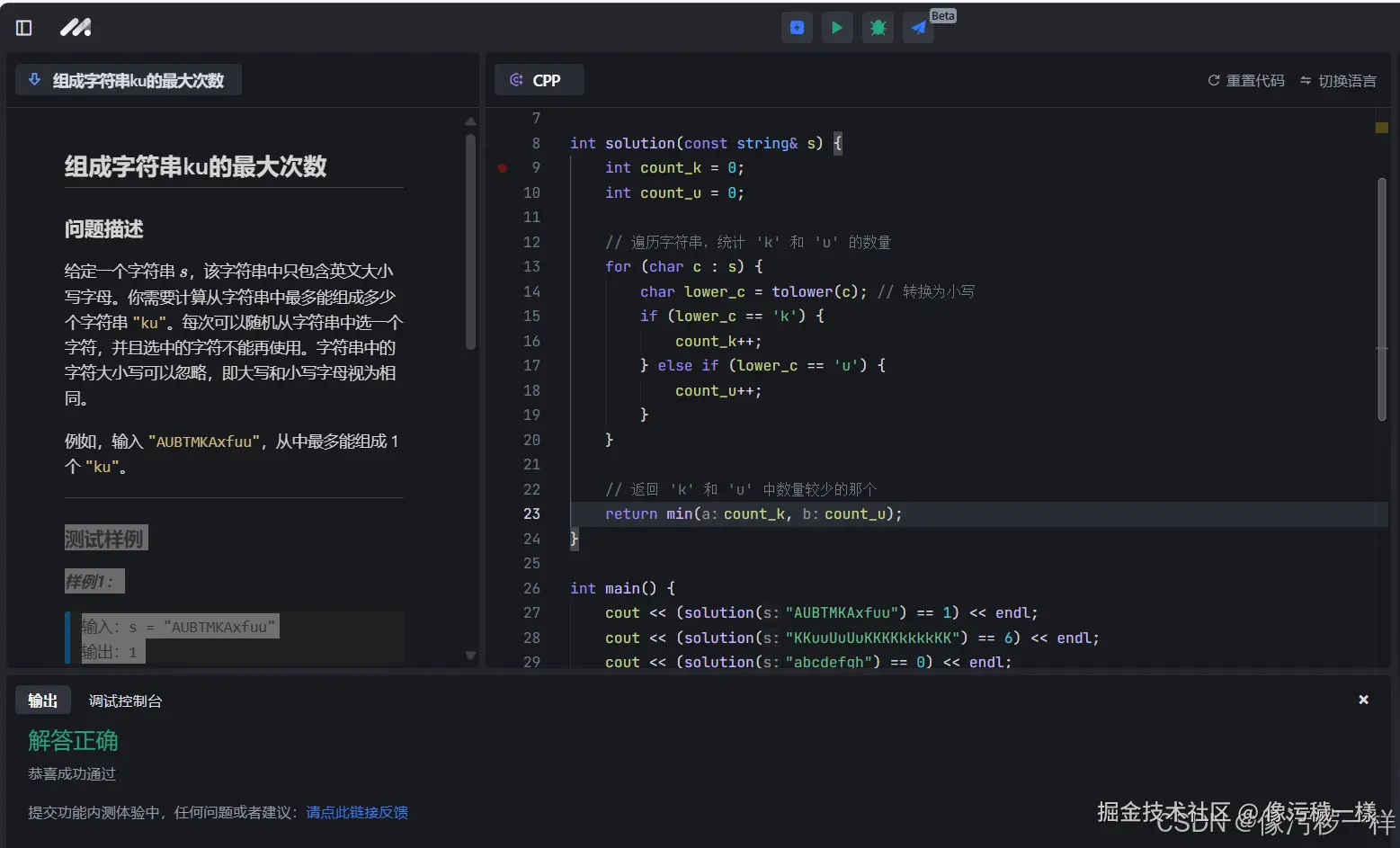Open the 请点此链接反馈 feedback link

pyautogui.click(x=357, y=812)
